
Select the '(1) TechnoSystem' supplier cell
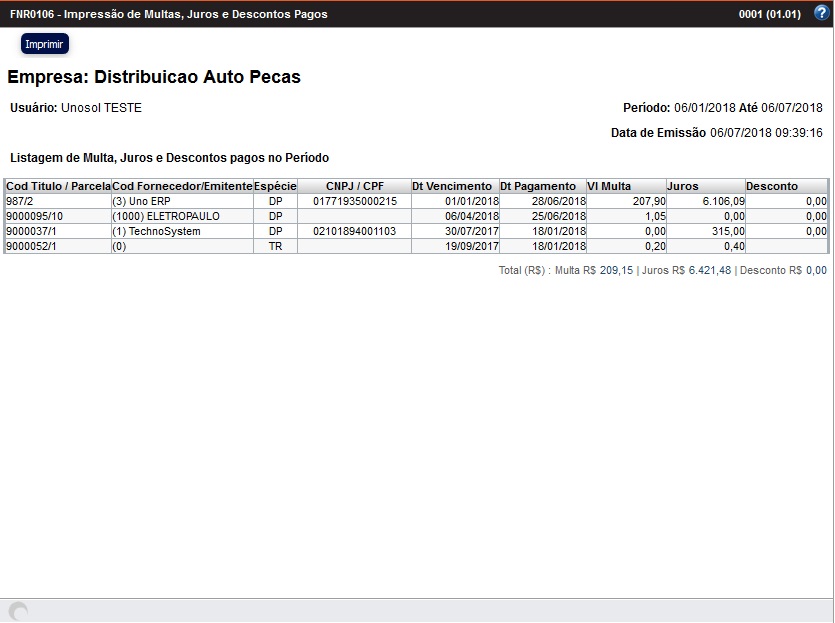coord(157,231)
